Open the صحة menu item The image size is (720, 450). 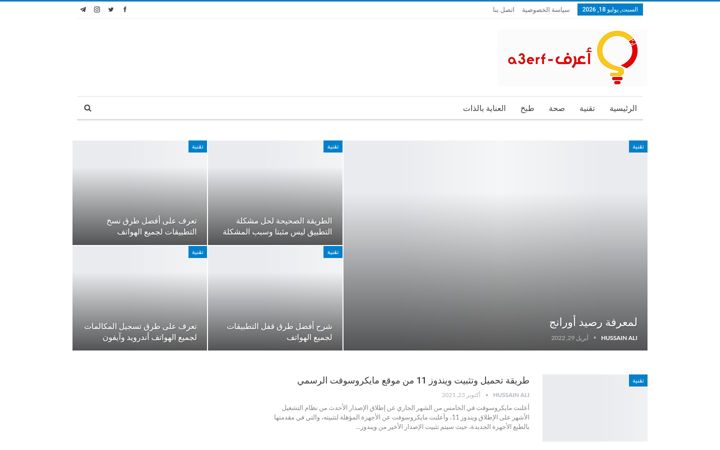557,108
